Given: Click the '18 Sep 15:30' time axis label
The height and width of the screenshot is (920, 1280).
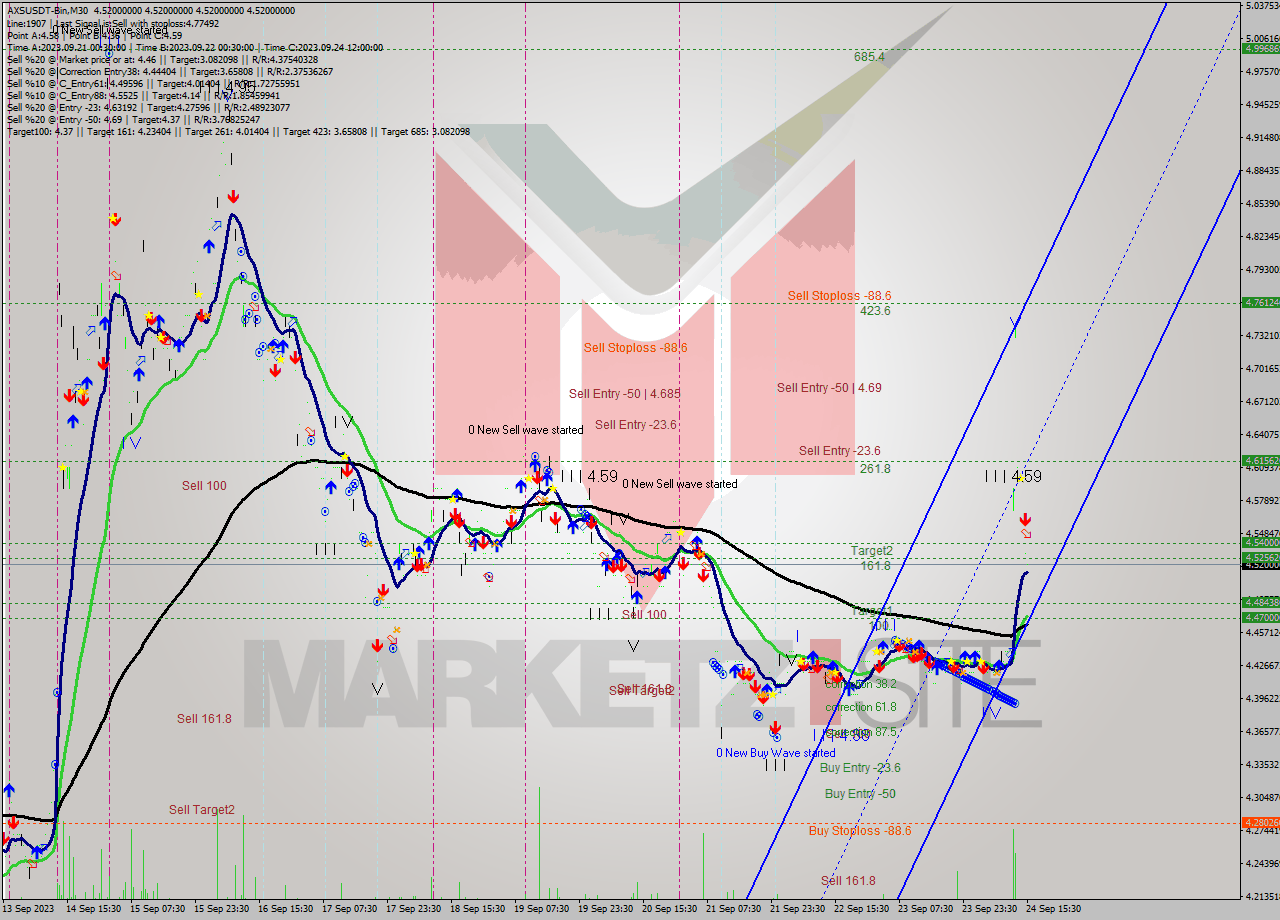Looking at the screenshot, I should (480, 909).
